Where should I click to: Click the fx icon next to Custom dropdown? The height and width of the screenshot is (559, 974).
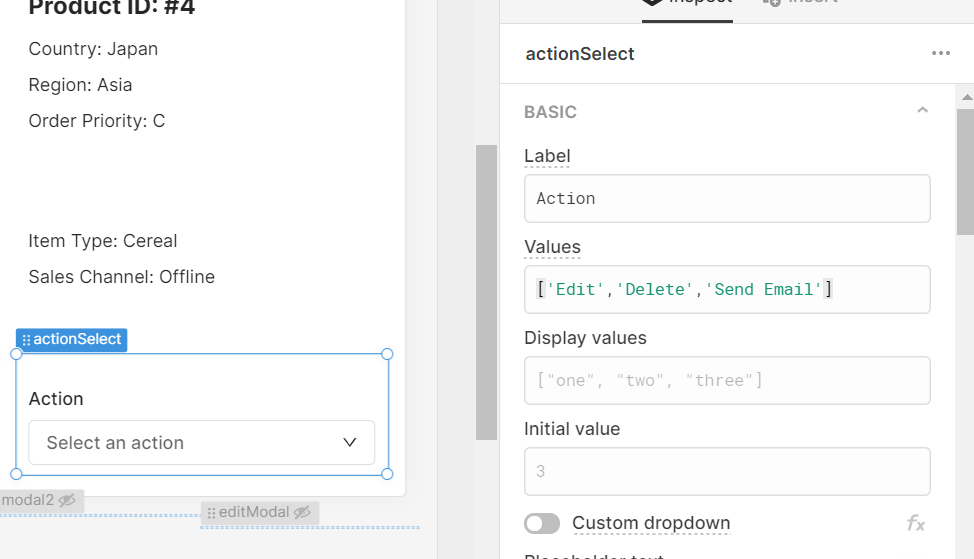pyautogui.click(x=916, y=524)
